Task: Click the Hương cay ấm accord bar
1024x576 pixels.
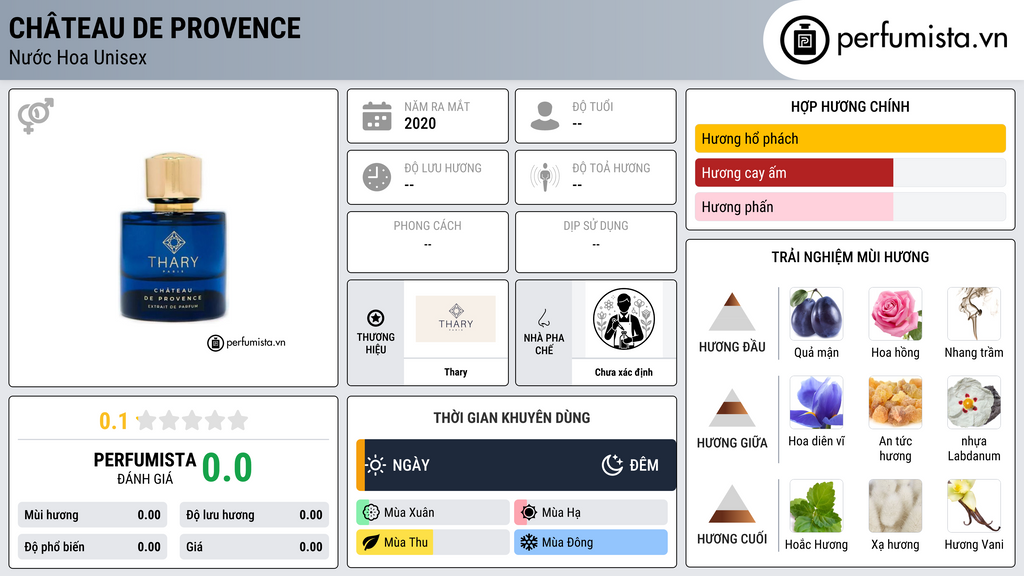Action: click(x=850, y=173)
